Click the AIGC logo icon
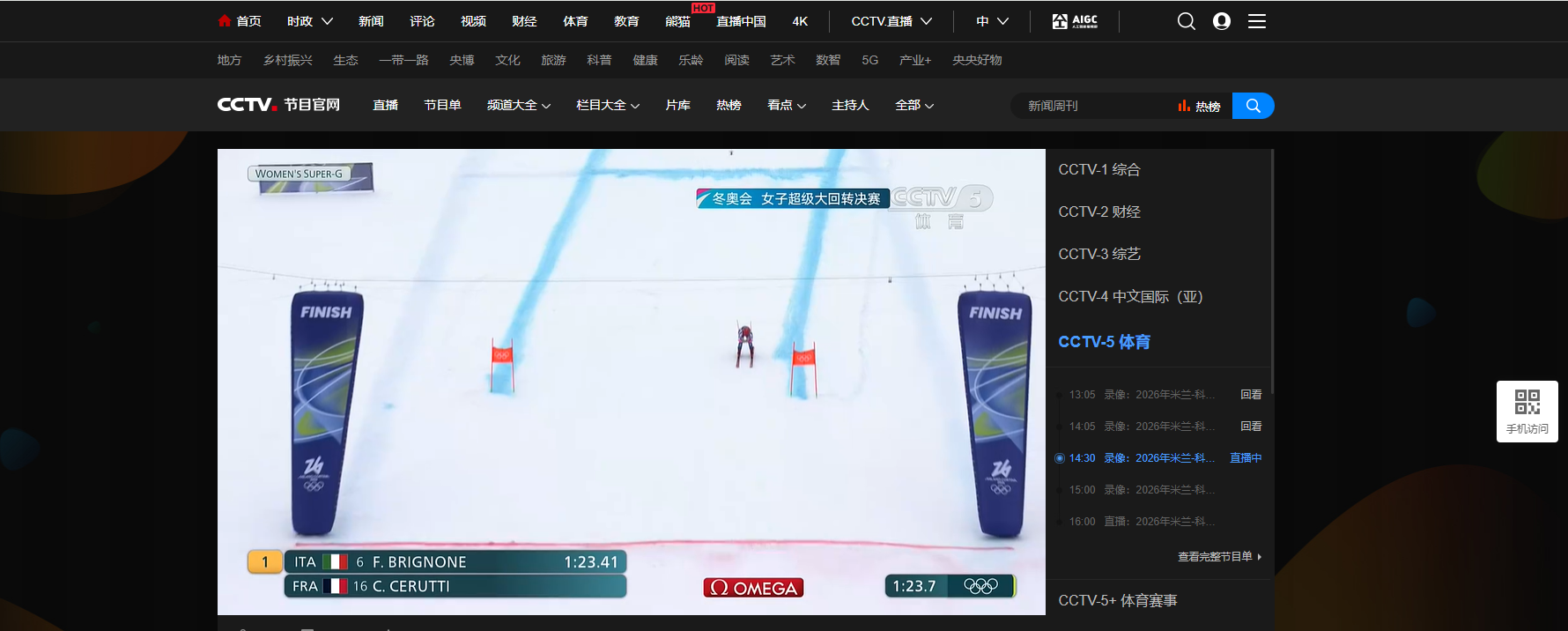Viewport: 1568px width, 631px height. [x=1075, y=21]
